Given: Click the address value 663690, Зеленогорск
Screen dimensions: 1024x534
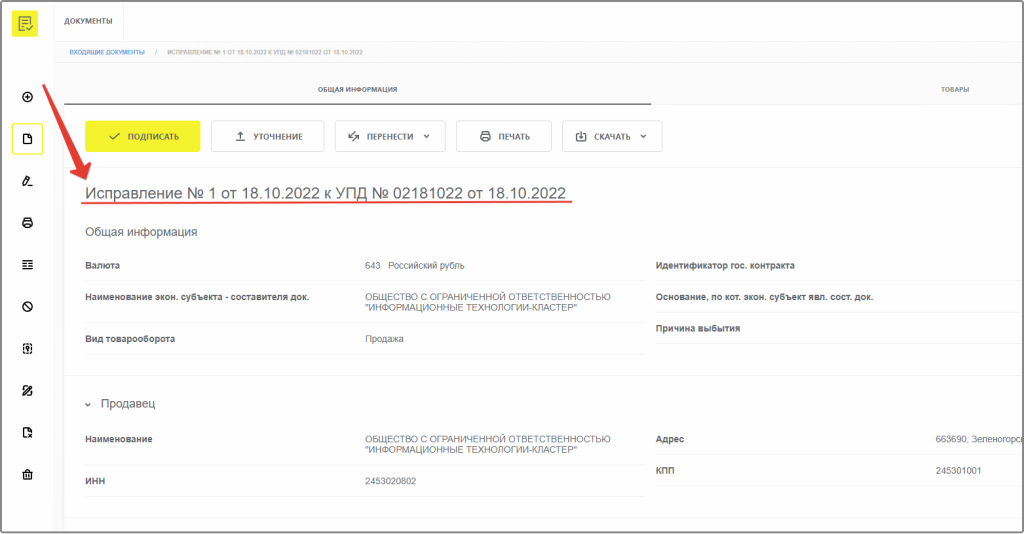Looking at the screenshot, I should click(x=979, y=439).
